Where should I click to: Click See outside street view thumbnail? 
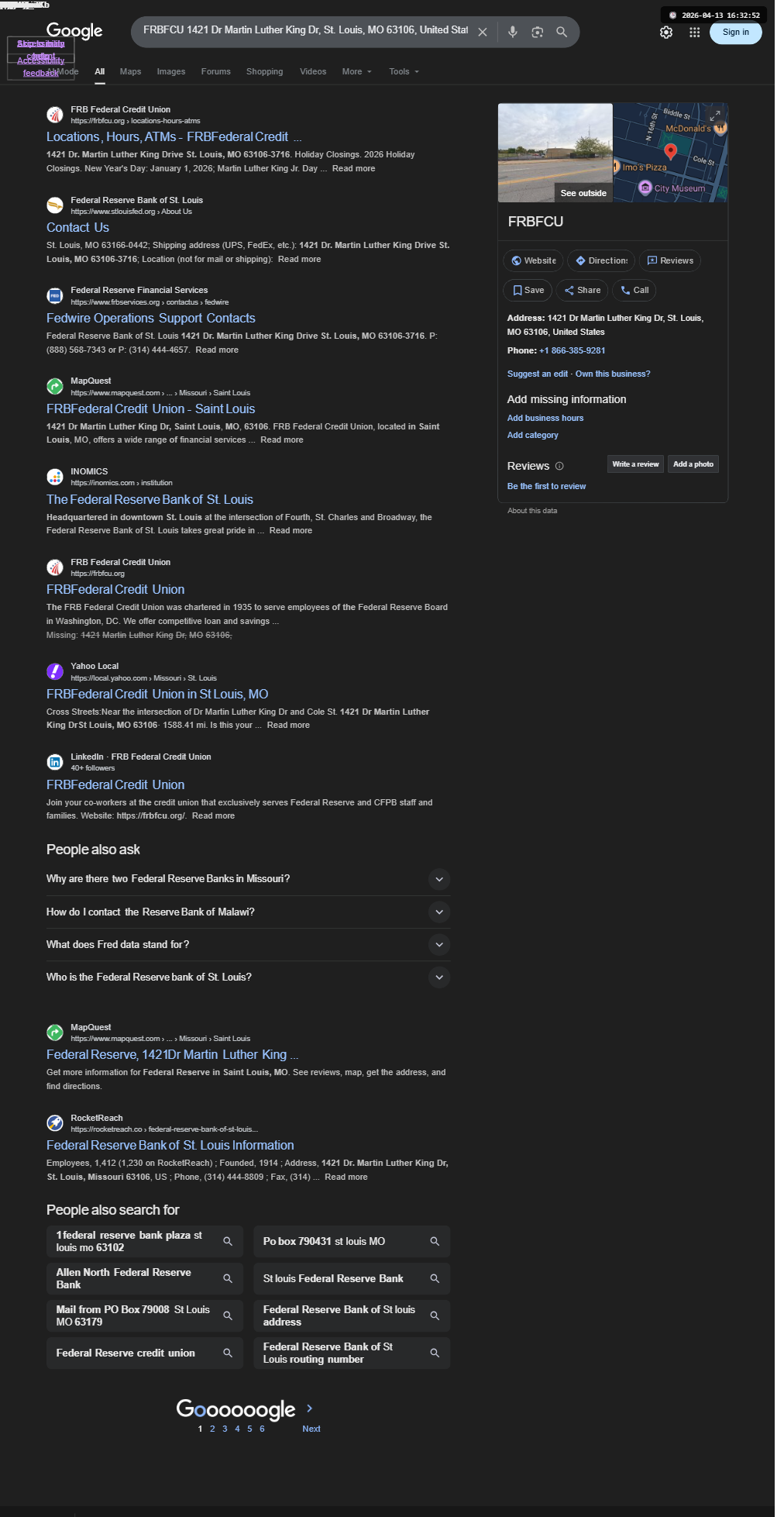click(555, 153)
